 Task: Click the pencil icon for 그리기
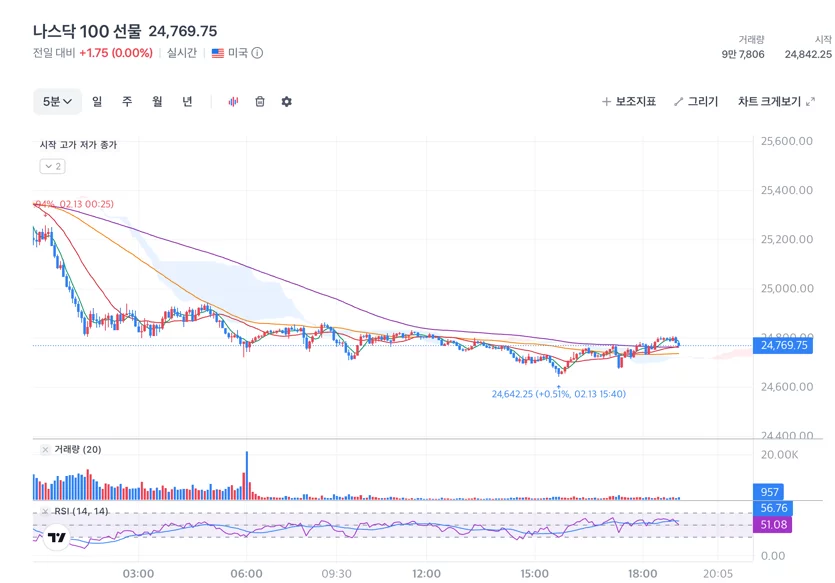pos(678,102)
